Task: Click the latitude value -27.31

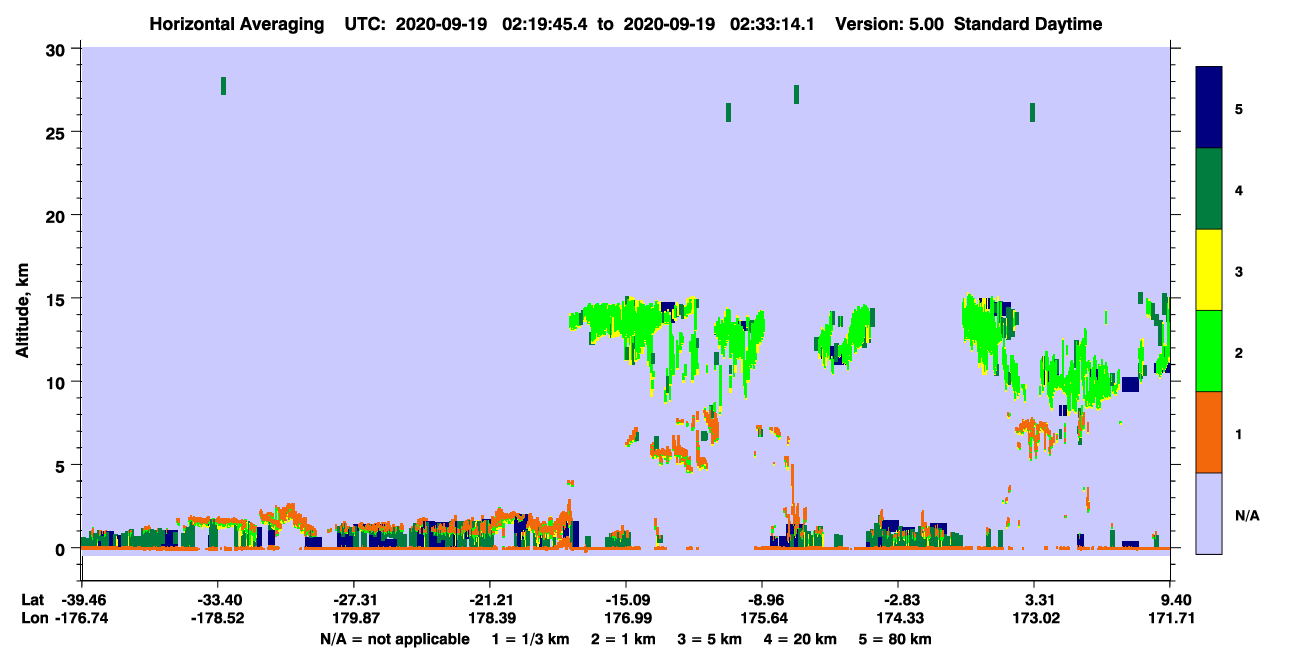Action: point(354,599)
